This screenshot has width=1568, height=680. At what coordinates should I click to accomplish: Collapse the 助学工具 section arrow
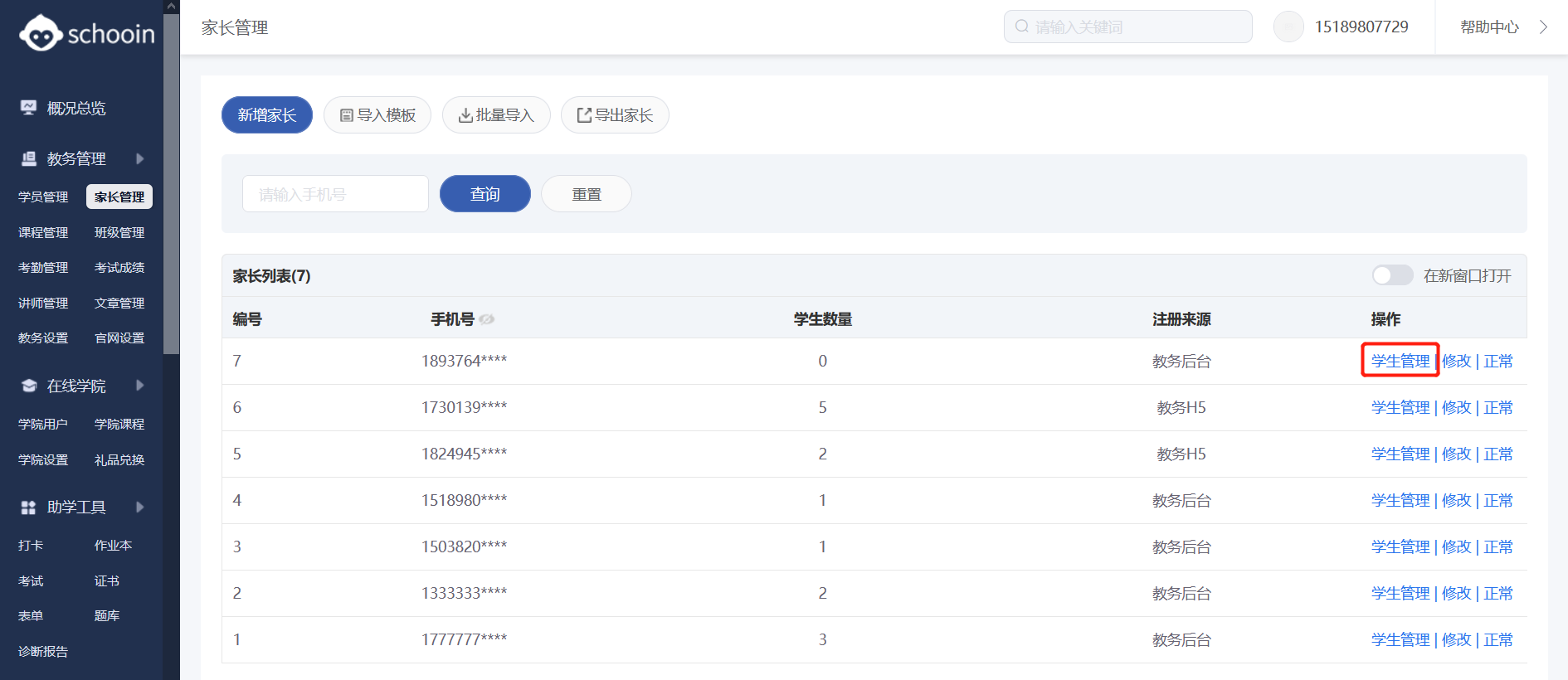click(x=139, y=507)
